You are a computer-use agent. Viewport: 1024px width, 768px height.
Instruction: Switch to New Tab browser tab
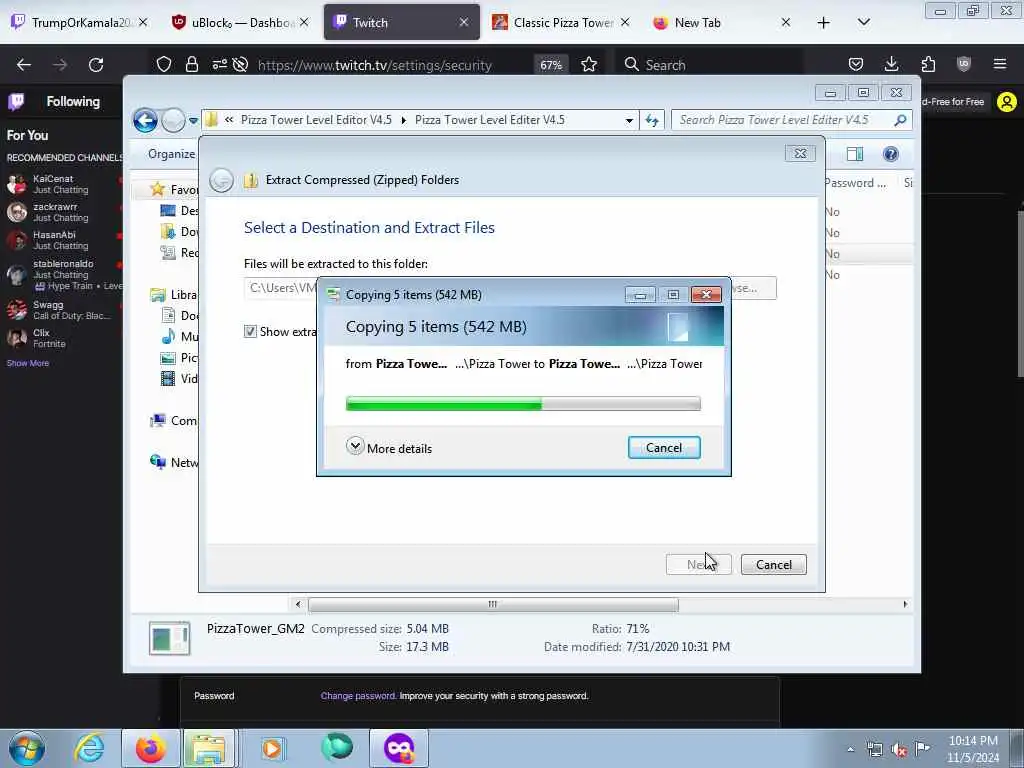coord(721,23)
